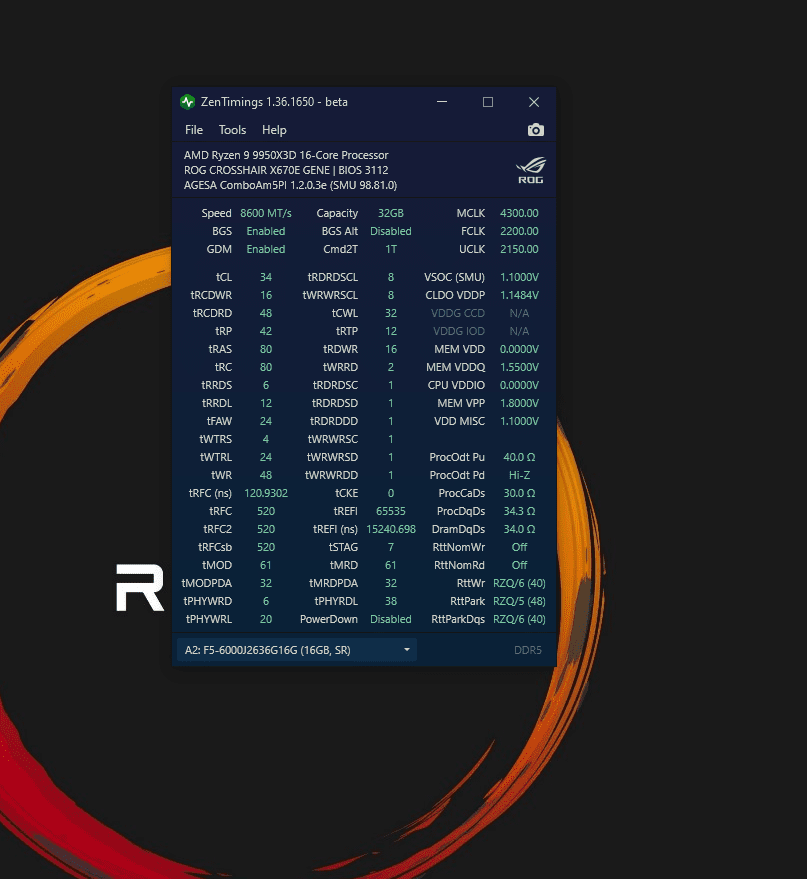Click the AMD Ryzen 9 9950X3D processor name
Screen dimensions: 807x879
[286, 155]
